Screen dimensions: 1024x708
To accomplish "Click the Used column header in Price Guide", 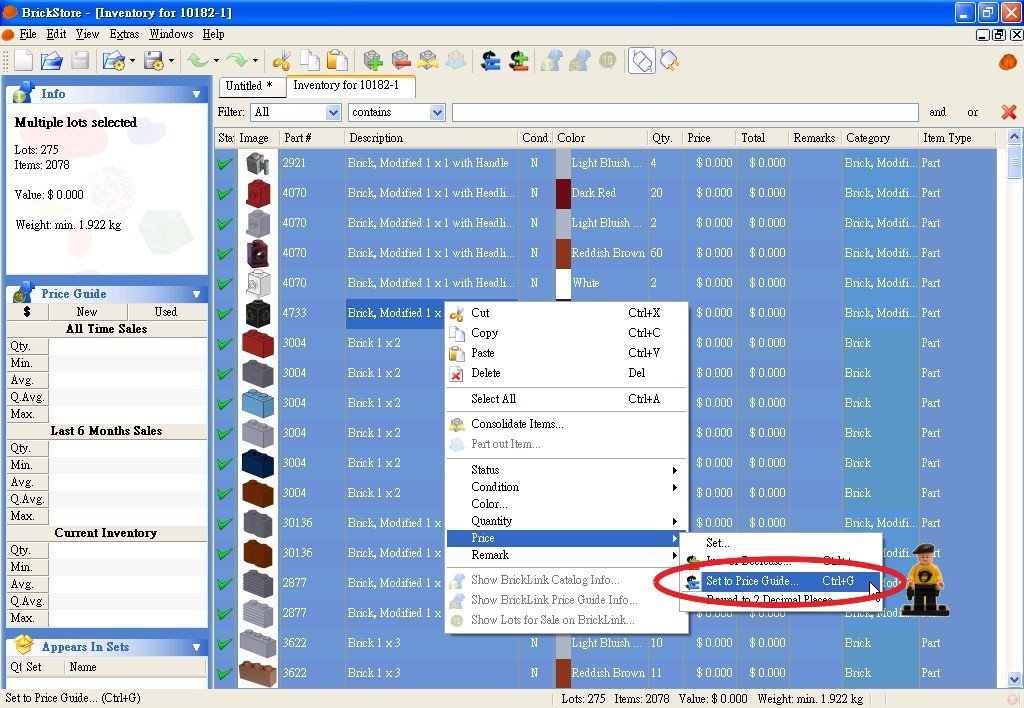I will pyautogui.click(x=167, y=312).
